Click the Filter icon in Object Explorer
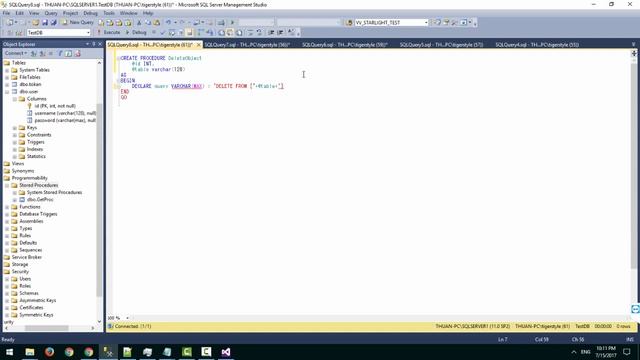Image resolution: width=640 pixels, height=360 pixels. click(60, 53)
